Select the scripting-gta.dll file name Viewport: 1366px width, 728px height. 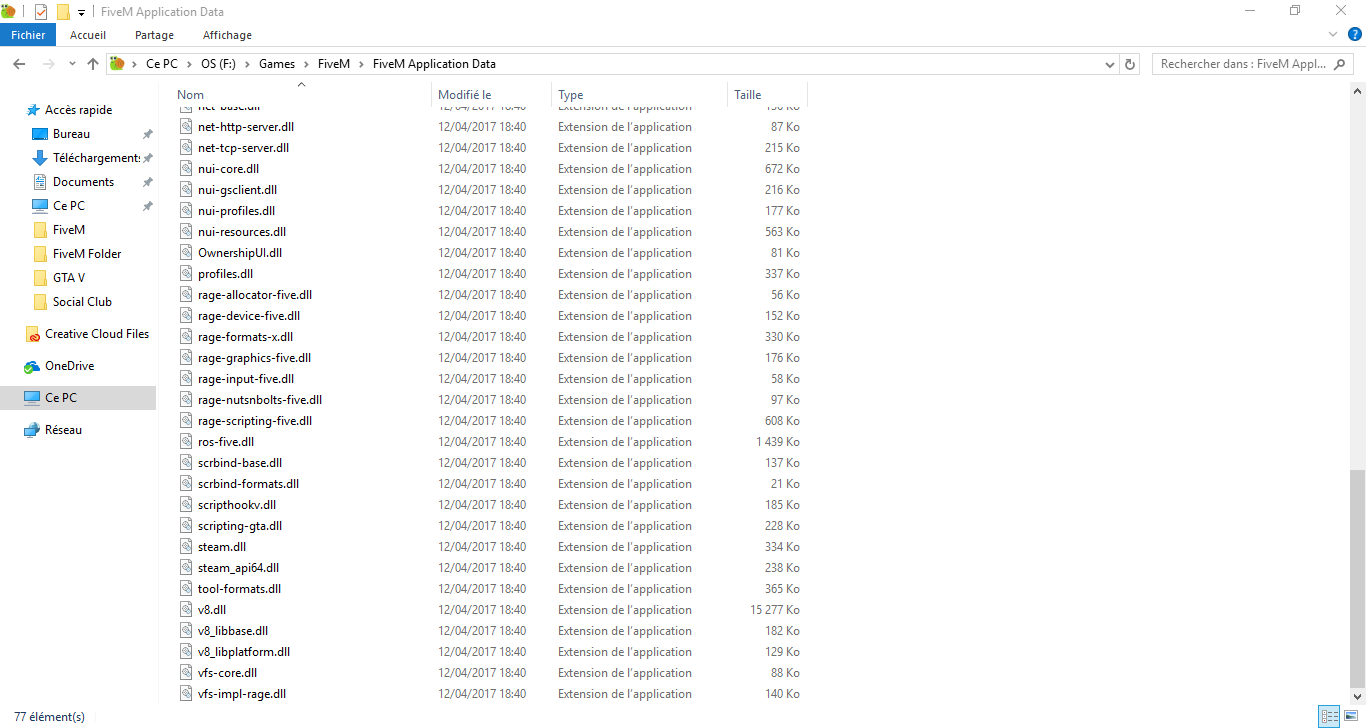click(x=240, y=526)
